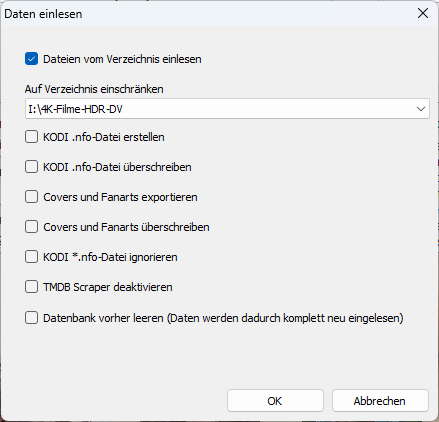This screenshot has height=422, width=439.
Task: Check the 'Datenbank vorher leeren' checkbox
Action: pos(31,318)
